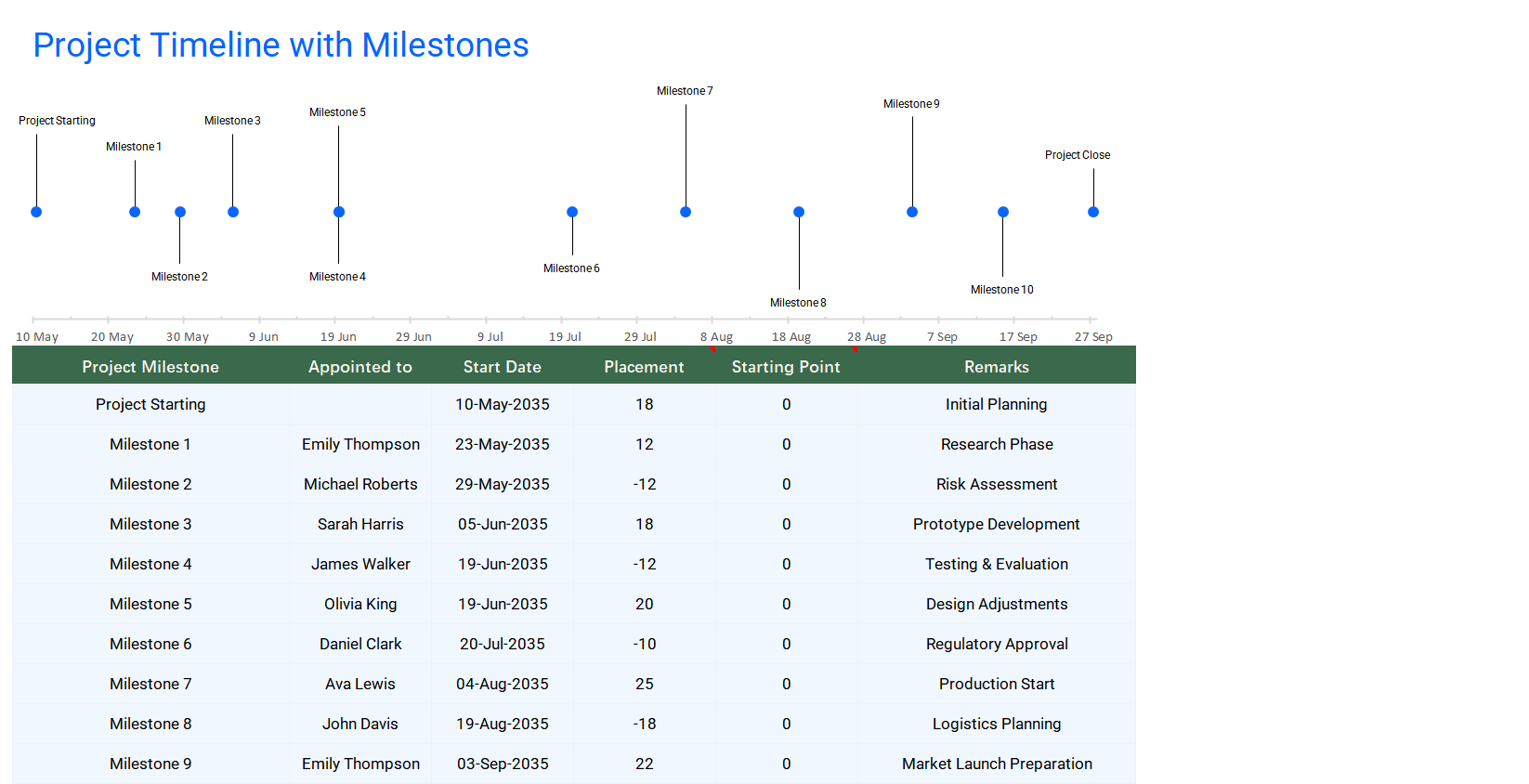Select the chart title Project Timeline with Milestones
This screenshot has height=784, width=1529.
point(281,45)
